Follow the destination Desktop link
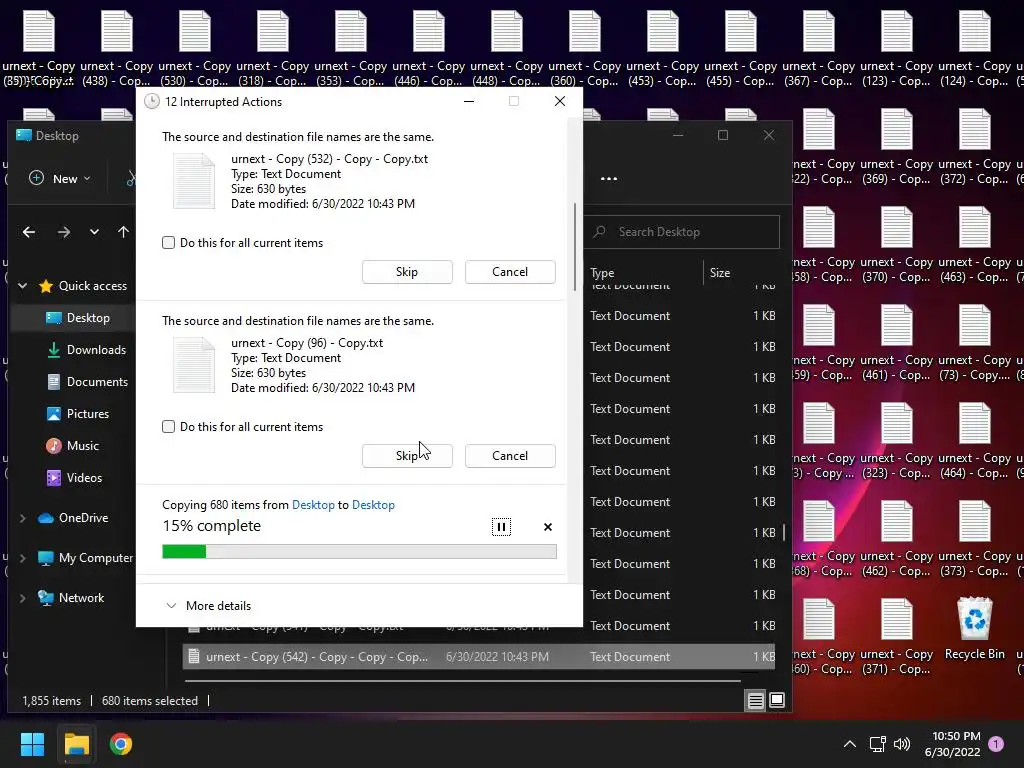Image resolution: width=1024 pixels, height=768 pixels. click(374, 505)
